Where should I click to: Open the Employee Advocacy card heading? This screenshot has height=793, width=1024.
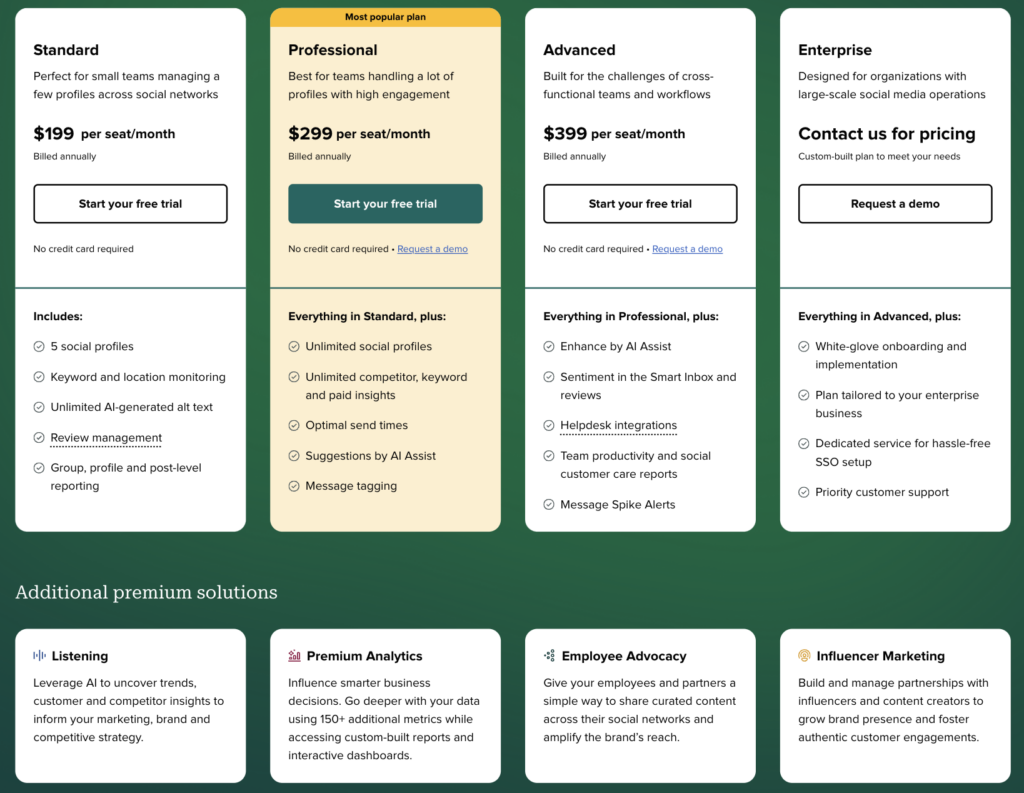pos(624,656)
